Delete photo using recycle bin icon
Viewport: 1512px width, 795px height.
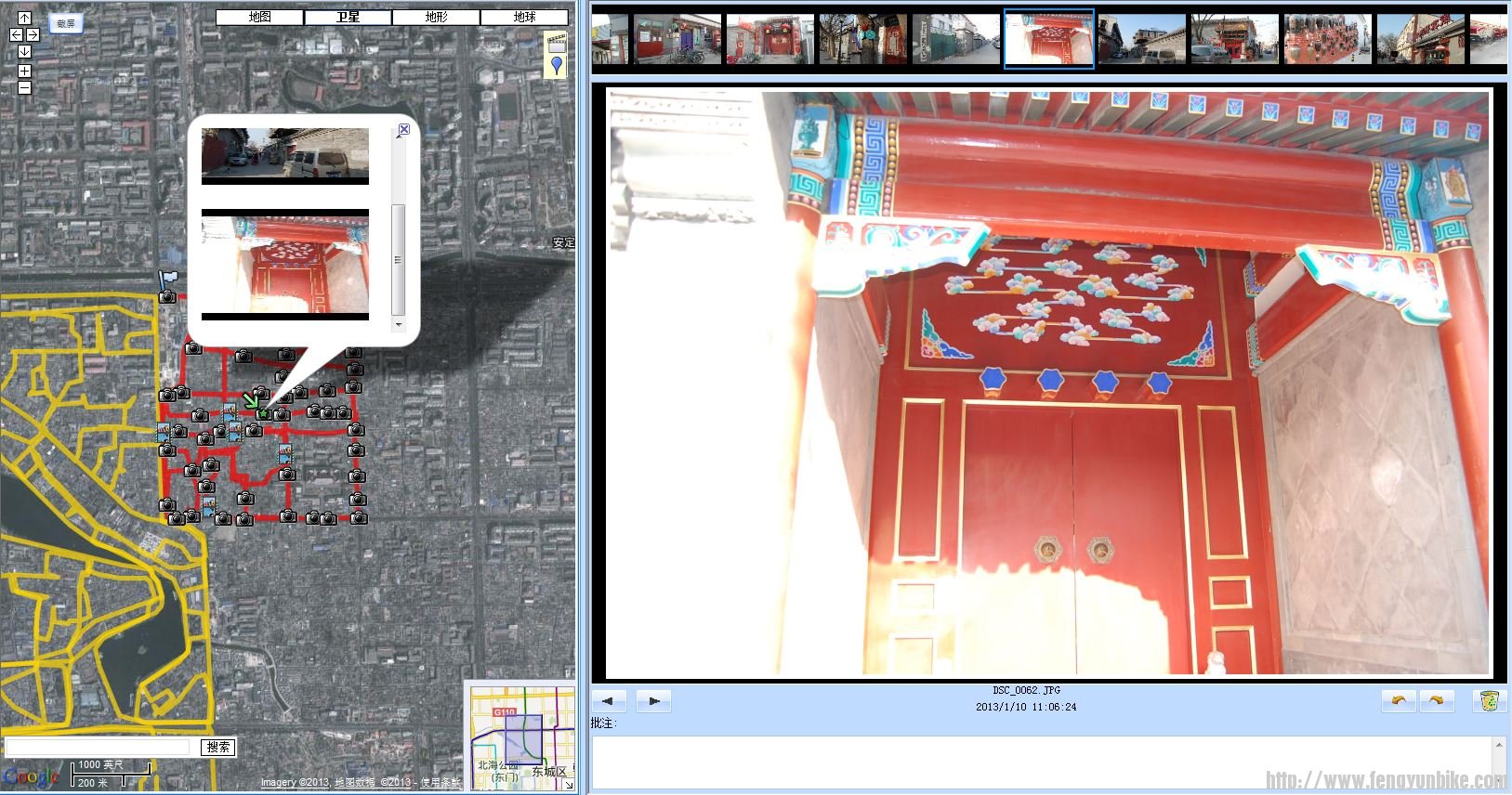pos(1488,701)
